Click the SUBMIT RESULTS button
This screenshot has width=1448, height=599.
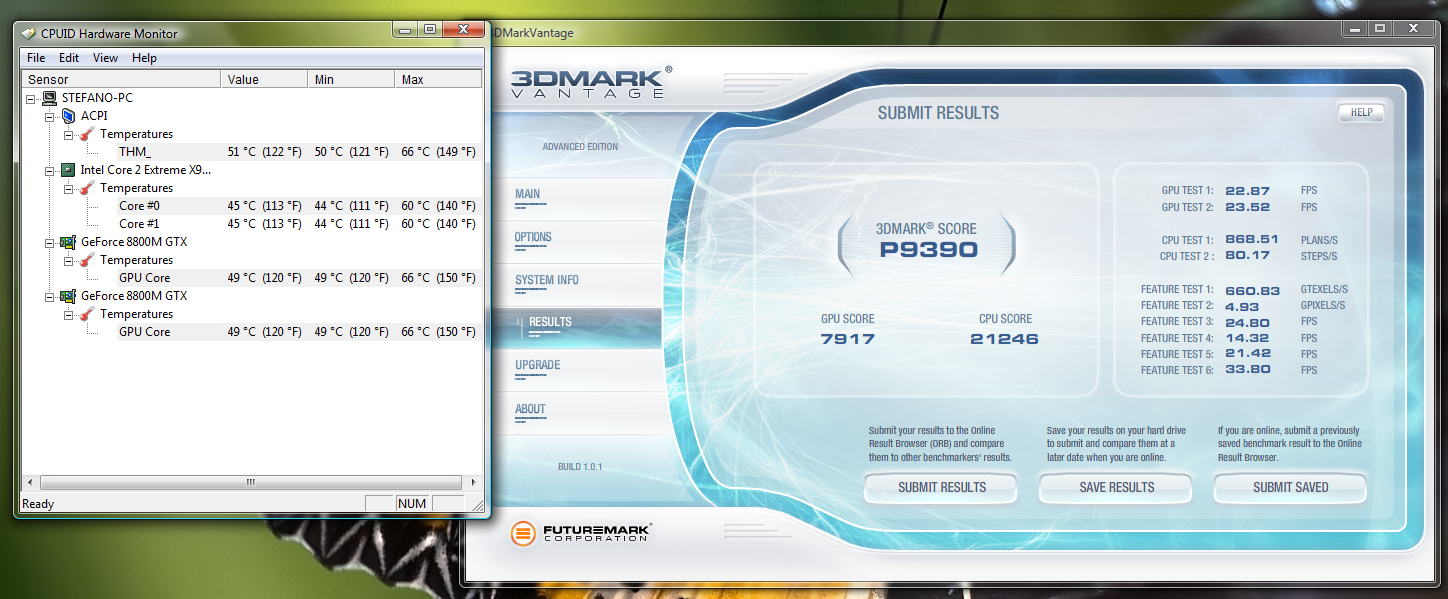tap(942, 487)
